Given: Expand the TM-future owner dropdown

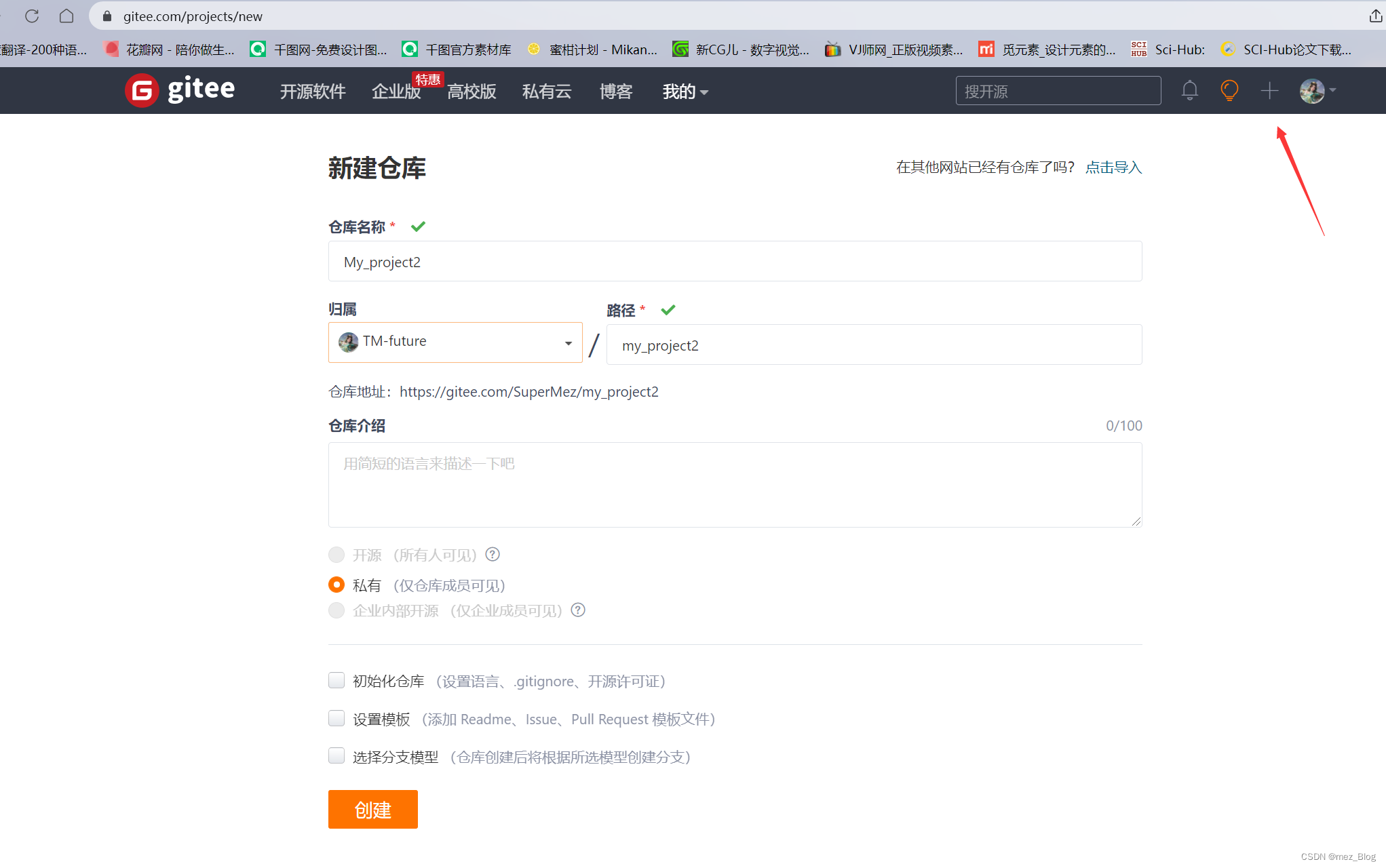Looking at the screenshot, I should point(455,342).
